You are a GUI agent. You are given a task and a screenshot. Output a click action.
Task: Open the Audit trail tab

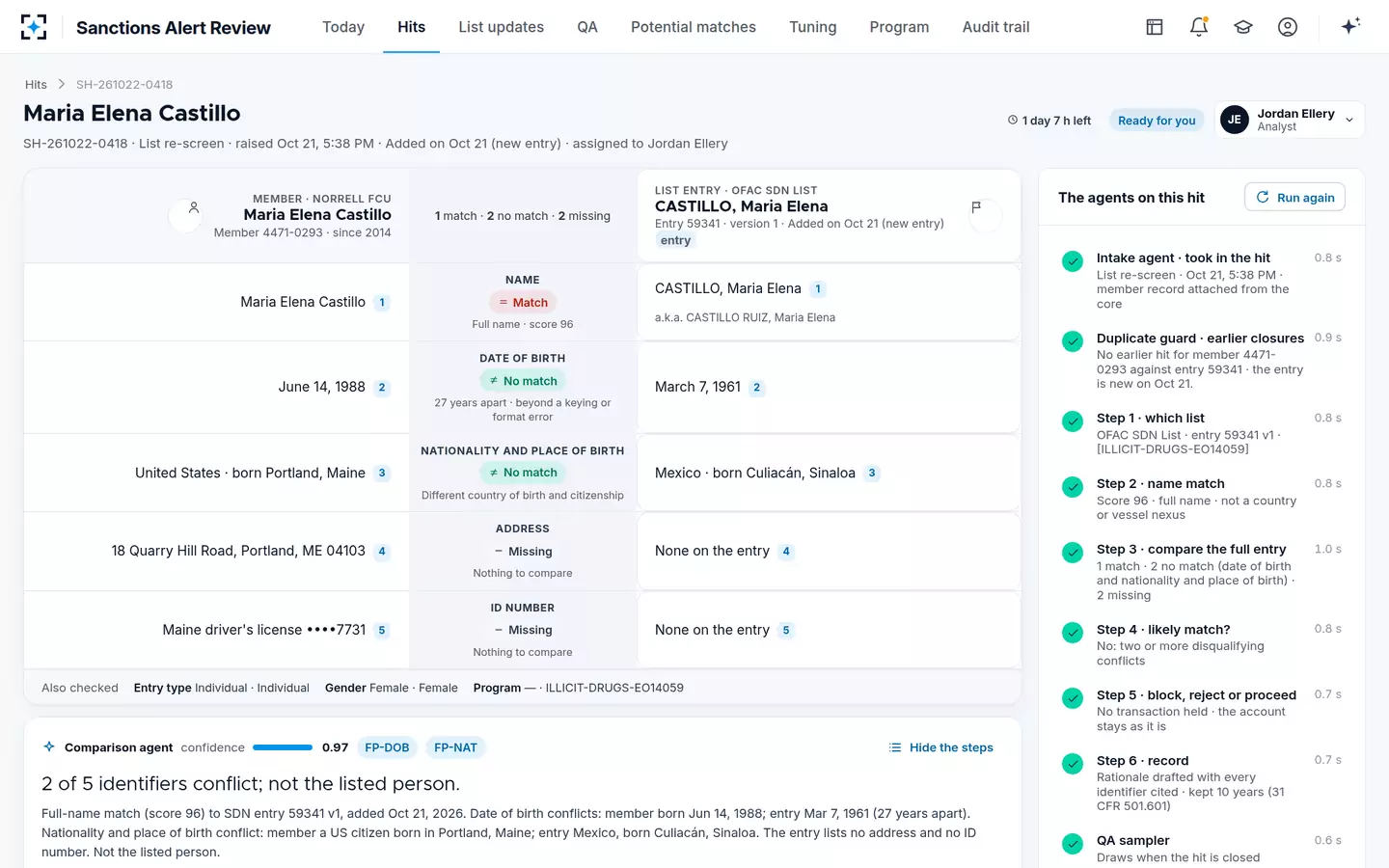click(x=995, y=27)
